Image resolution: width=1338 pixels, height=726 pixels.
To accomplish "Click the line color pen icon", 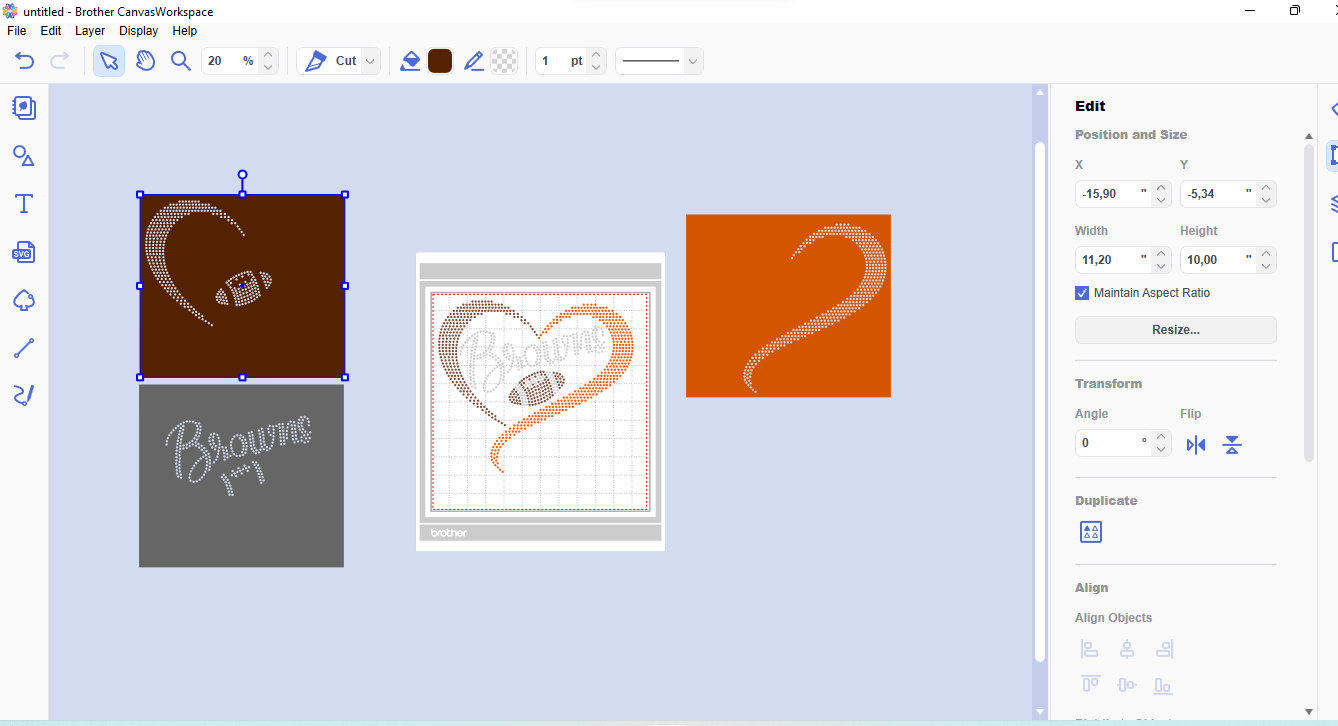I will click(x=474, y=61).
